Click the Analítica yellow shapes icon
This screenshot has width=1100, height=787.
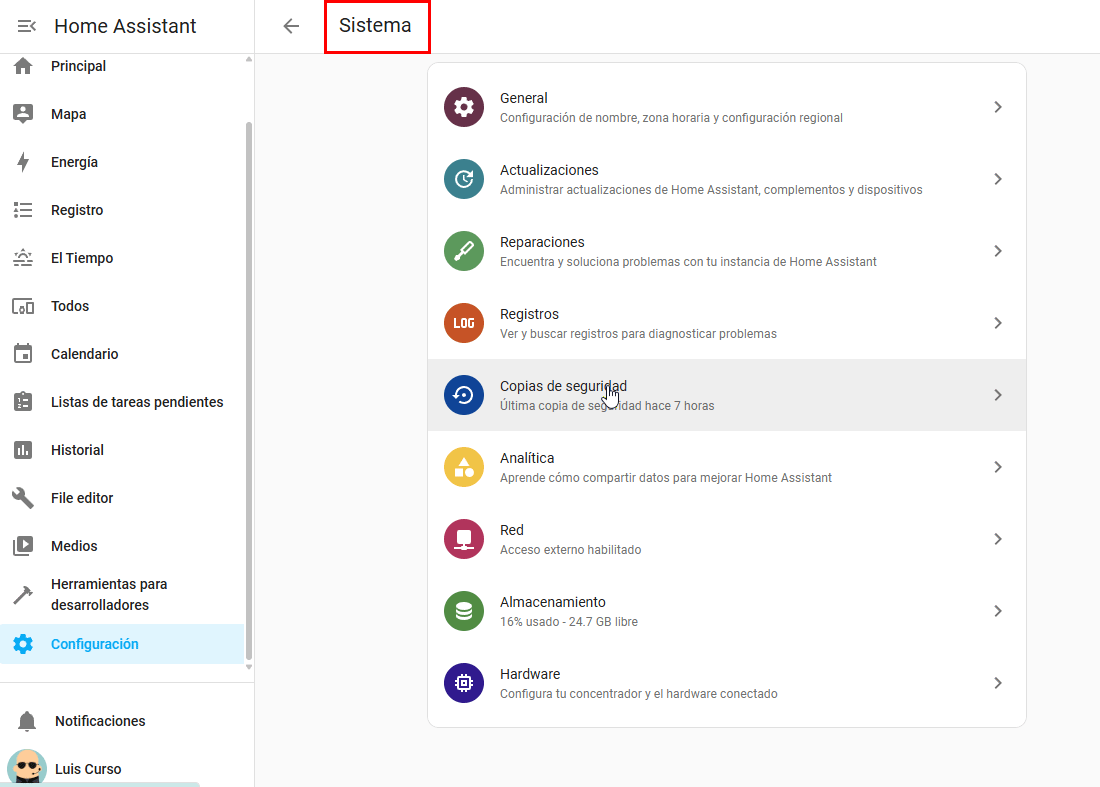(x=464, y=467)
